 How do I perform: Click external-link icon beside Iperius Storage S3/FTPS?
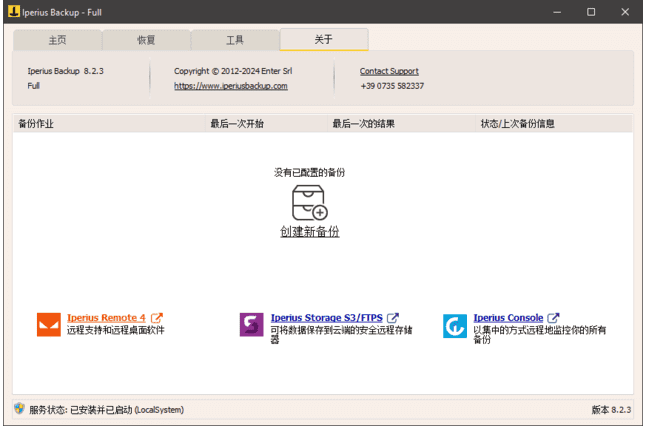[393, 318]
